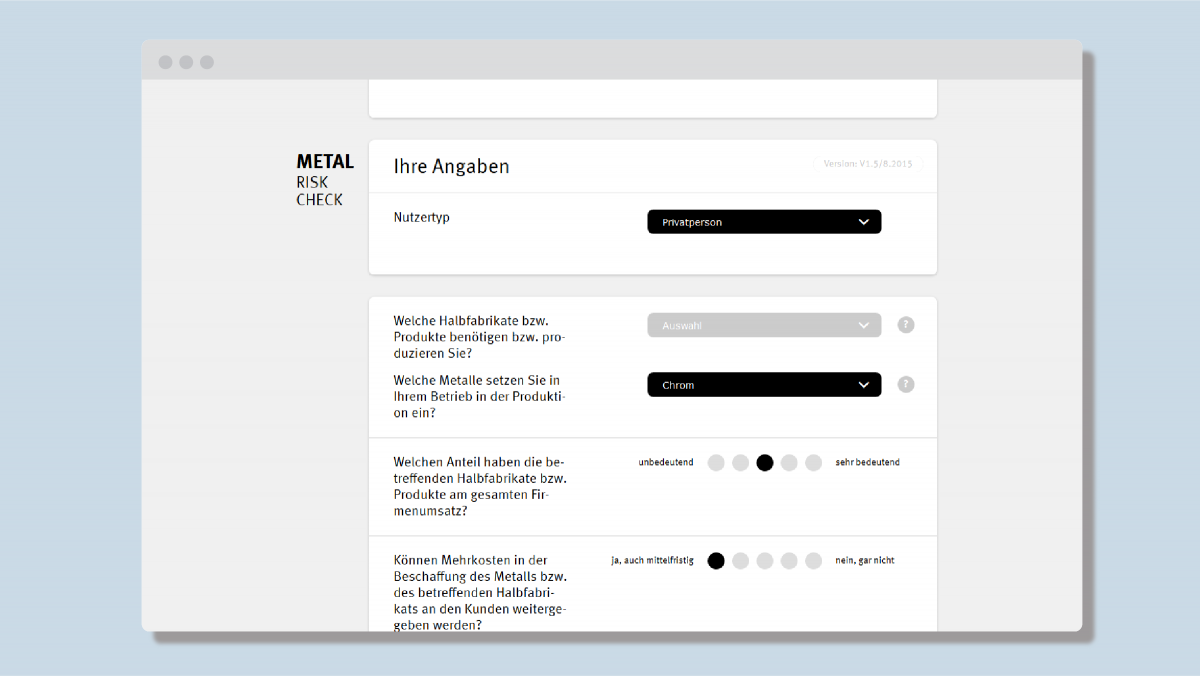Expand the Chrom metals dropdown
Screen dimensions: 1200x676
point(764,385)
